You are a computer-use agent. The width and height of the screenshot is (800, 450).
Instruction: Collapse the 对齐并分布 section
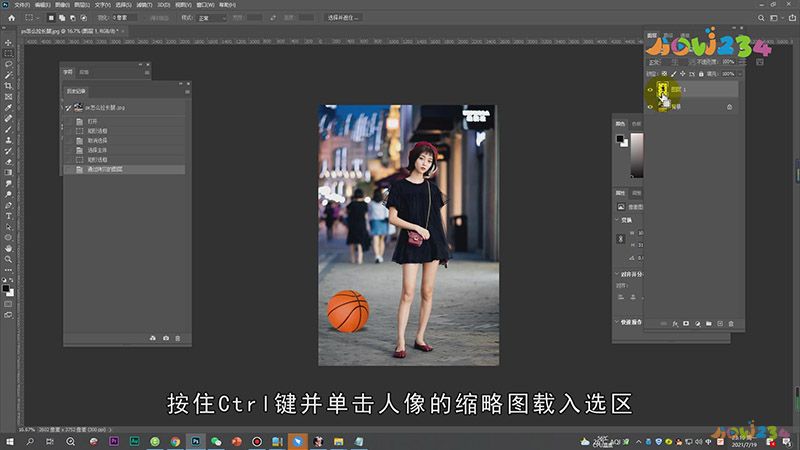pyautogui.click(x=617, y=274)
